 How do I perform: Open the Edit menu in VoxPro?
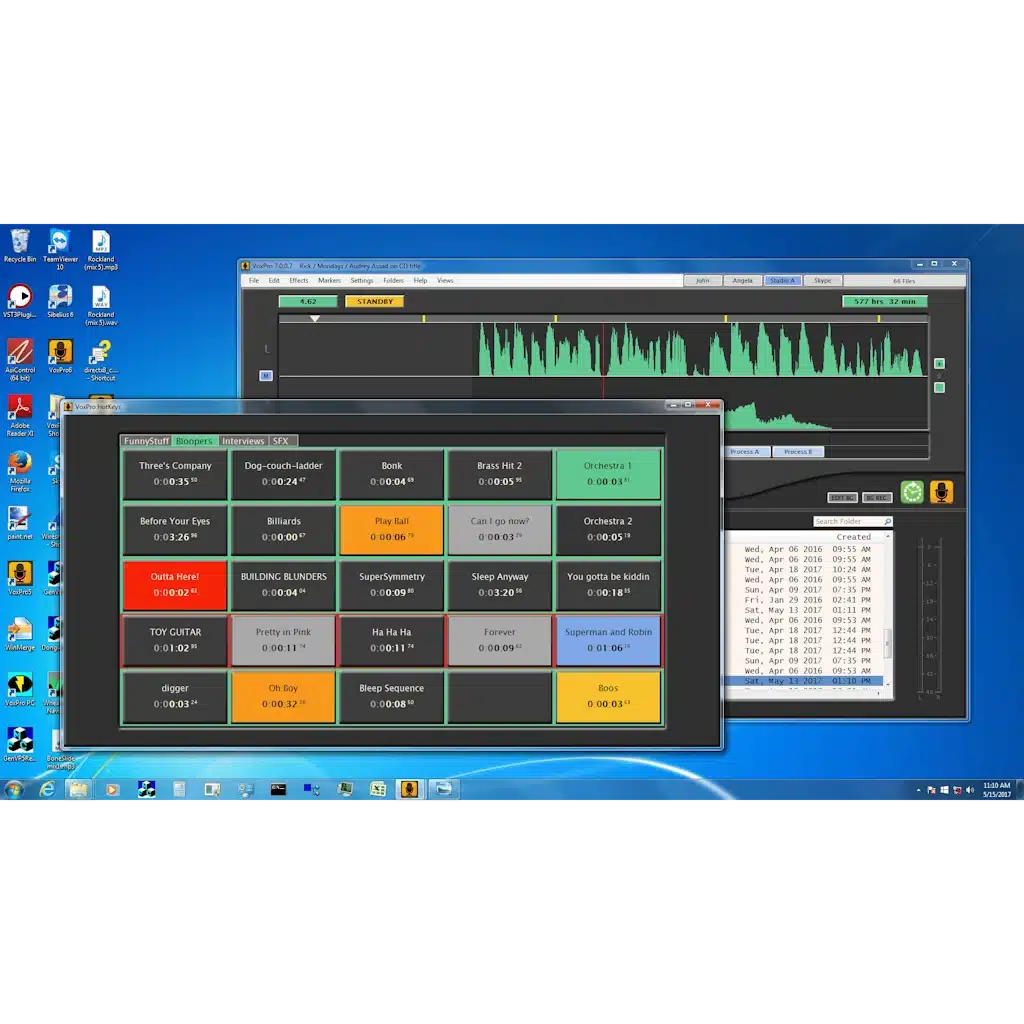click(x=274, y=280)
